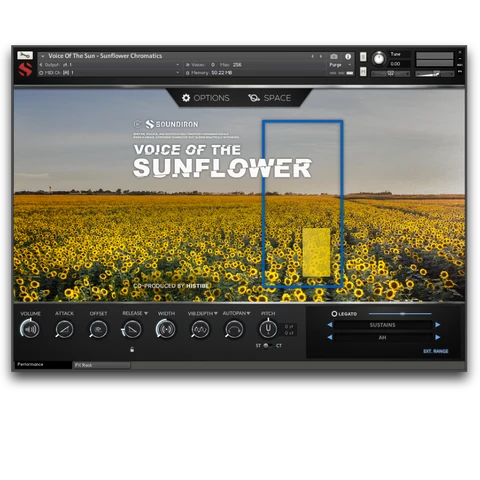Switch to the FX Rack tab
This screenshot has width=480, height=480.
pos(102,365)
